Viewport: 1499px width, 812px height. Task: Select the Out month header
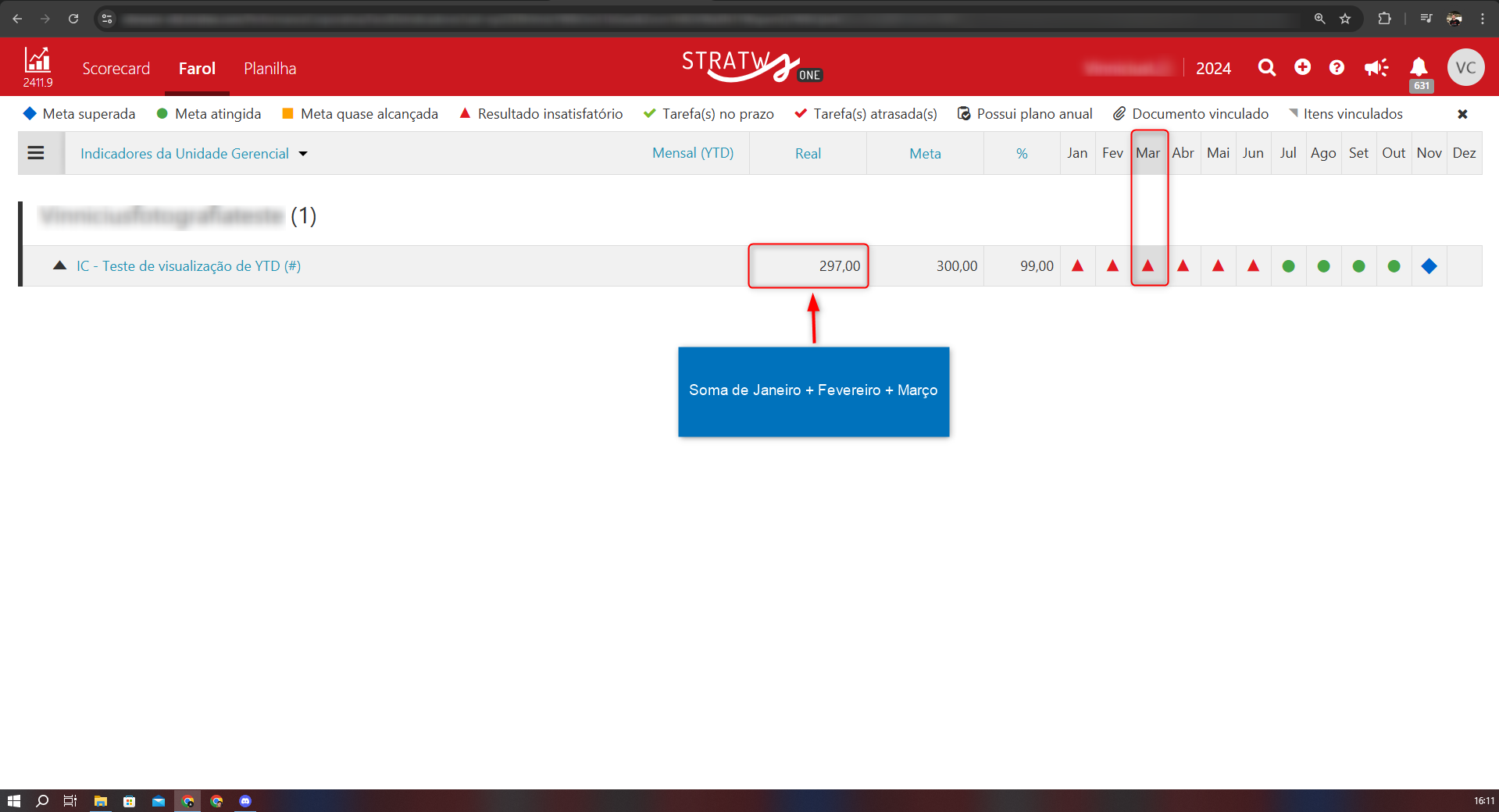point(1394,153)
